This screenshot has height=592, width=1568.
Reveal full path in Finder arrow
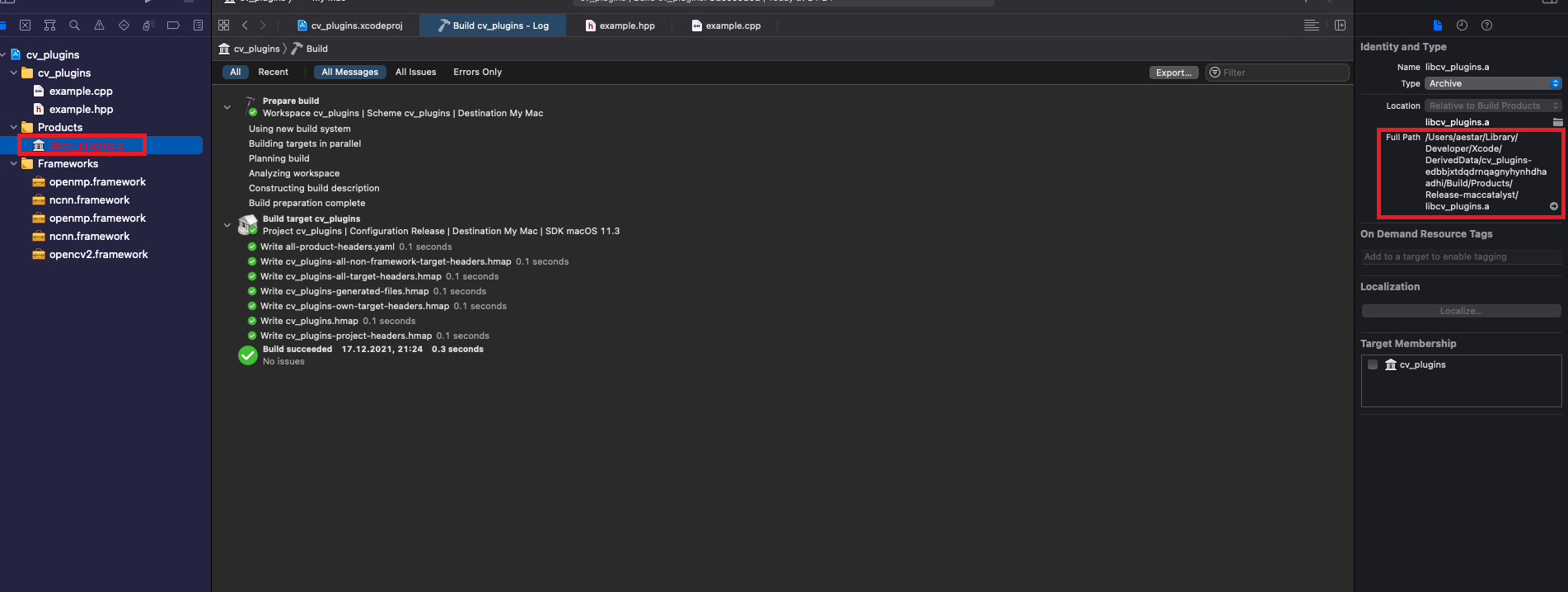pos(1554,206)
